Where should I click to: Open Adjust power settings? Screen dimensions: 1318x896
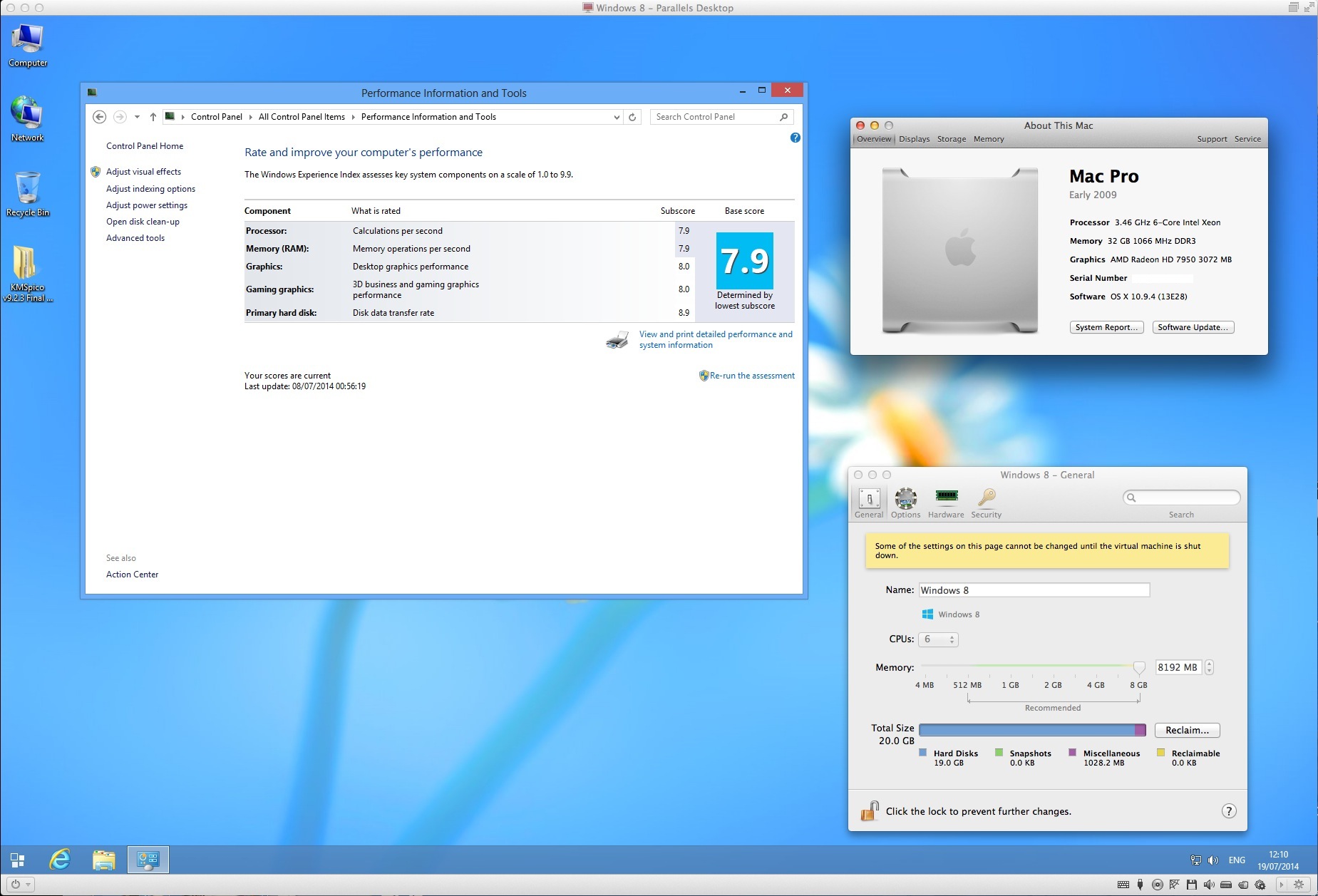(x=147, y=205)
